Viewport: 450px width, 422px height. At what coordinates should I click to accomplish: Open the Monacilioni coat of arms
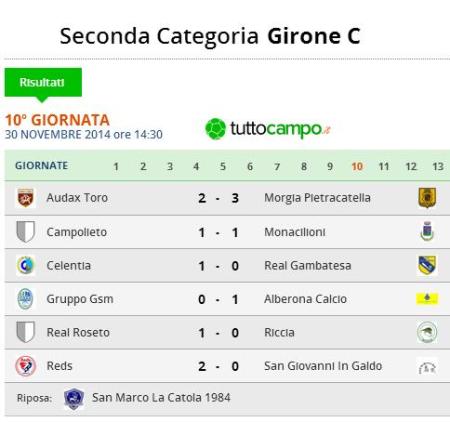(x=427, y=231)
